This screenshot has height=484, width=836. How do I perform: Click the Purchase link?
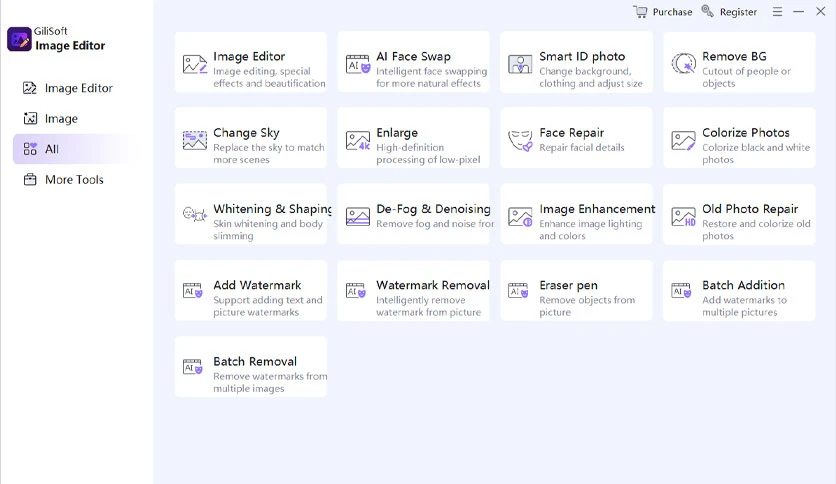672,12
